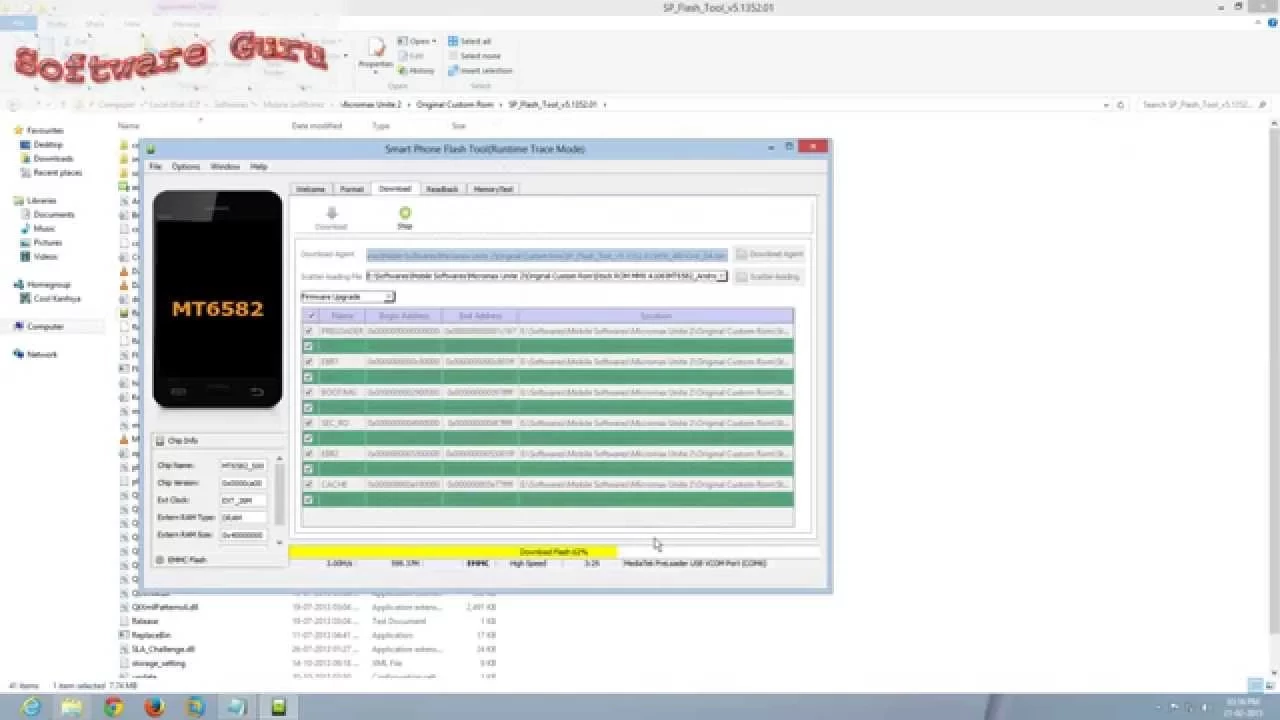Click Original Custom Rom in the address bar
Viewport: 1280px width, 720px height.
pyautogui.click(x=455, y=104)
